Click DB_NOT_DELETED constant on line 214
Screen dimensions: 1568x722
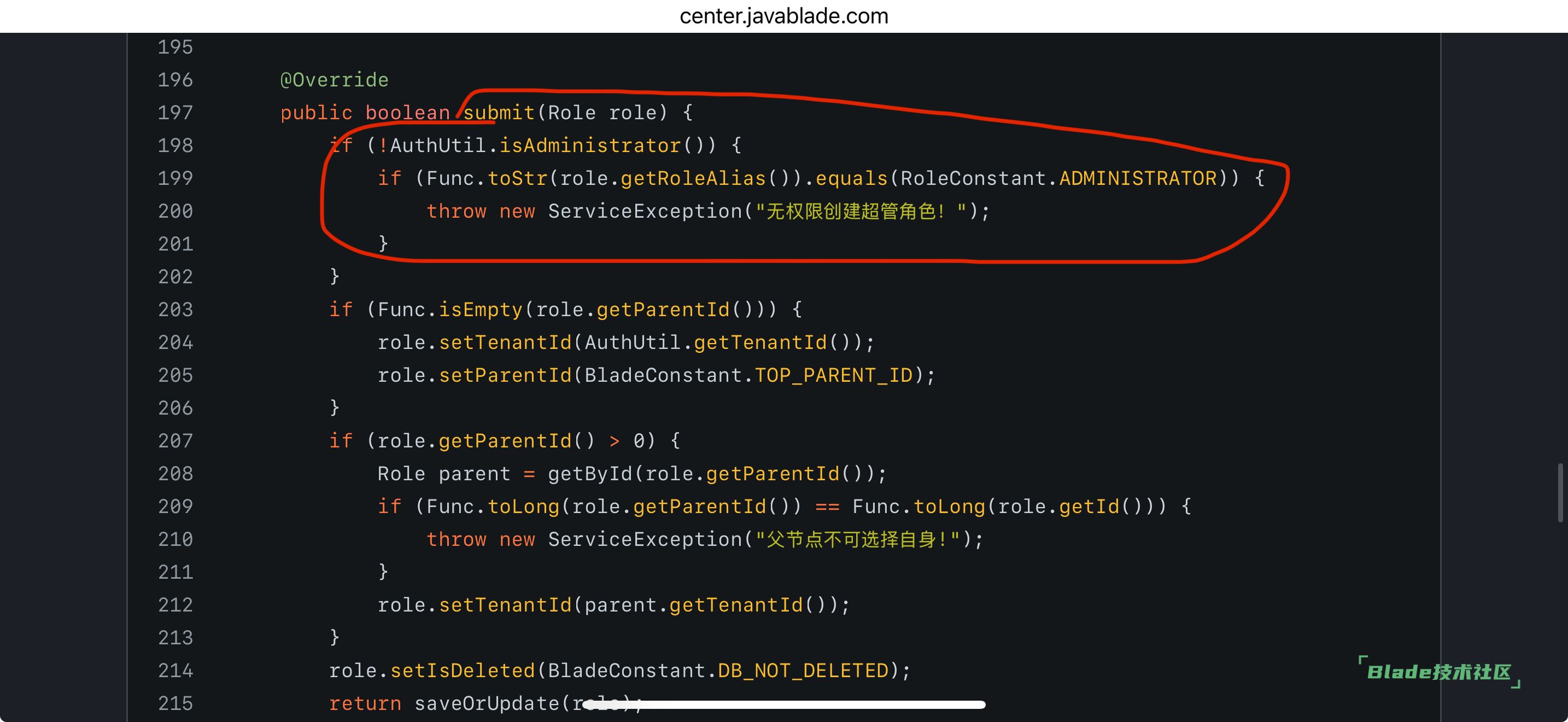click(803, 671)
